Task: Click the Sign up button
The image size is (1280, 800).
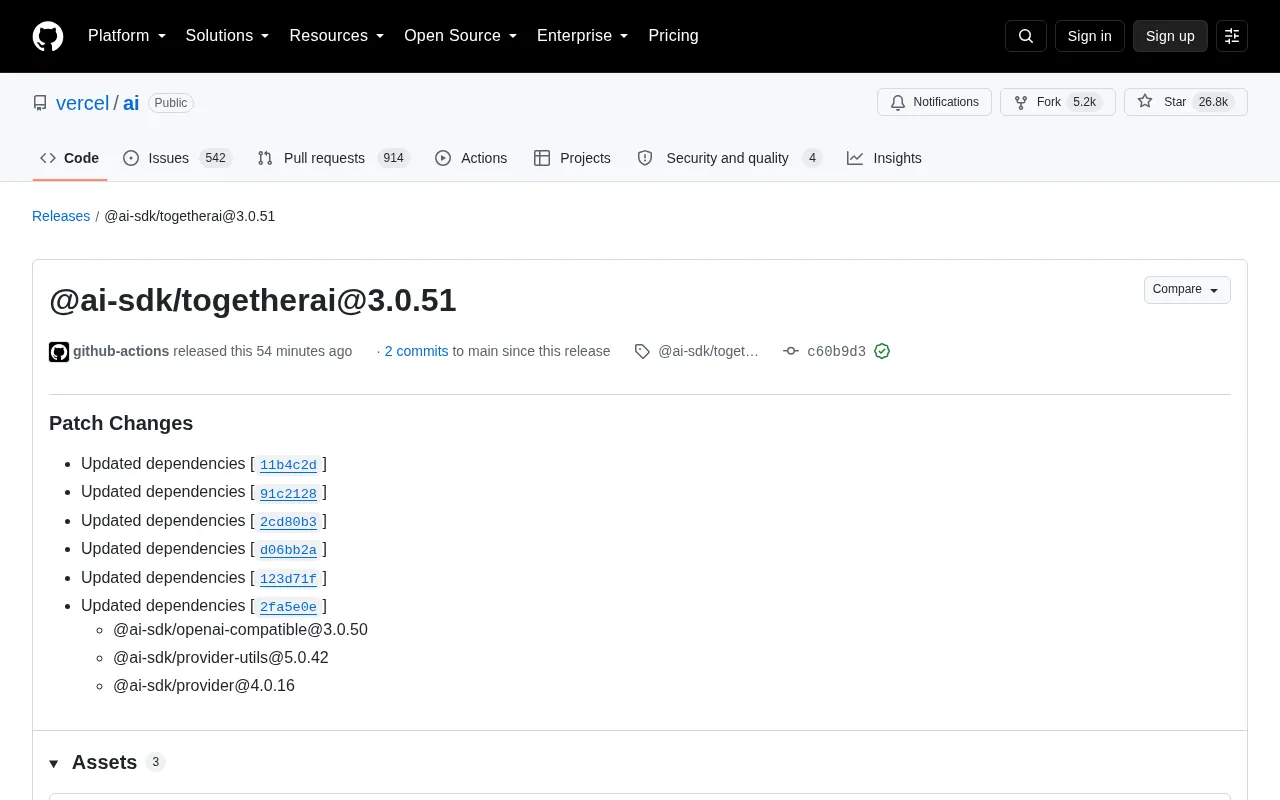Action: [1170, 36]
